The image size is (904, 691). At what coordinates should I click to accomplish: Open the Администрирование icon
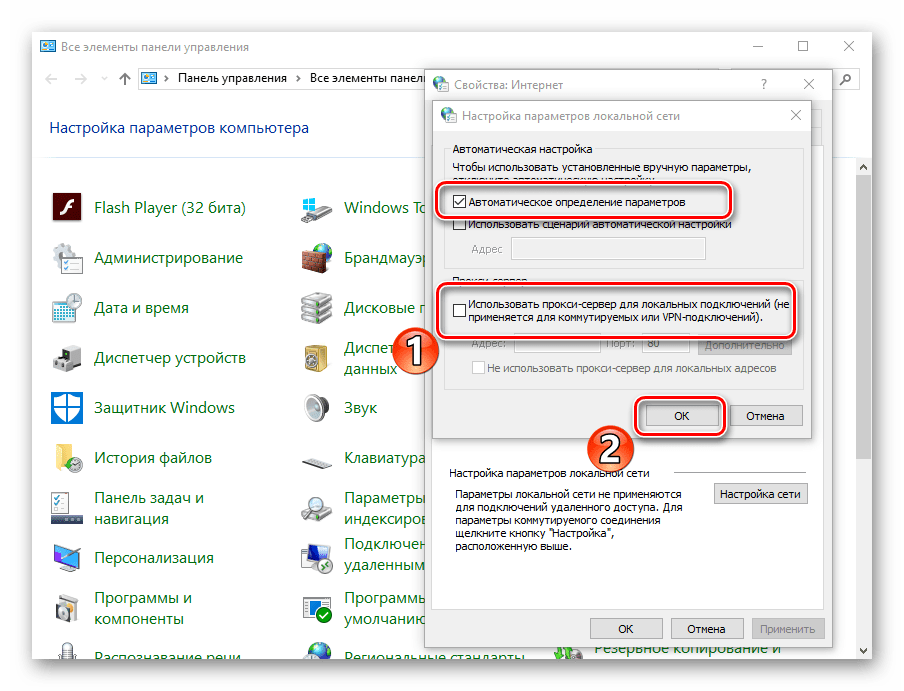(x=67, y=258)
